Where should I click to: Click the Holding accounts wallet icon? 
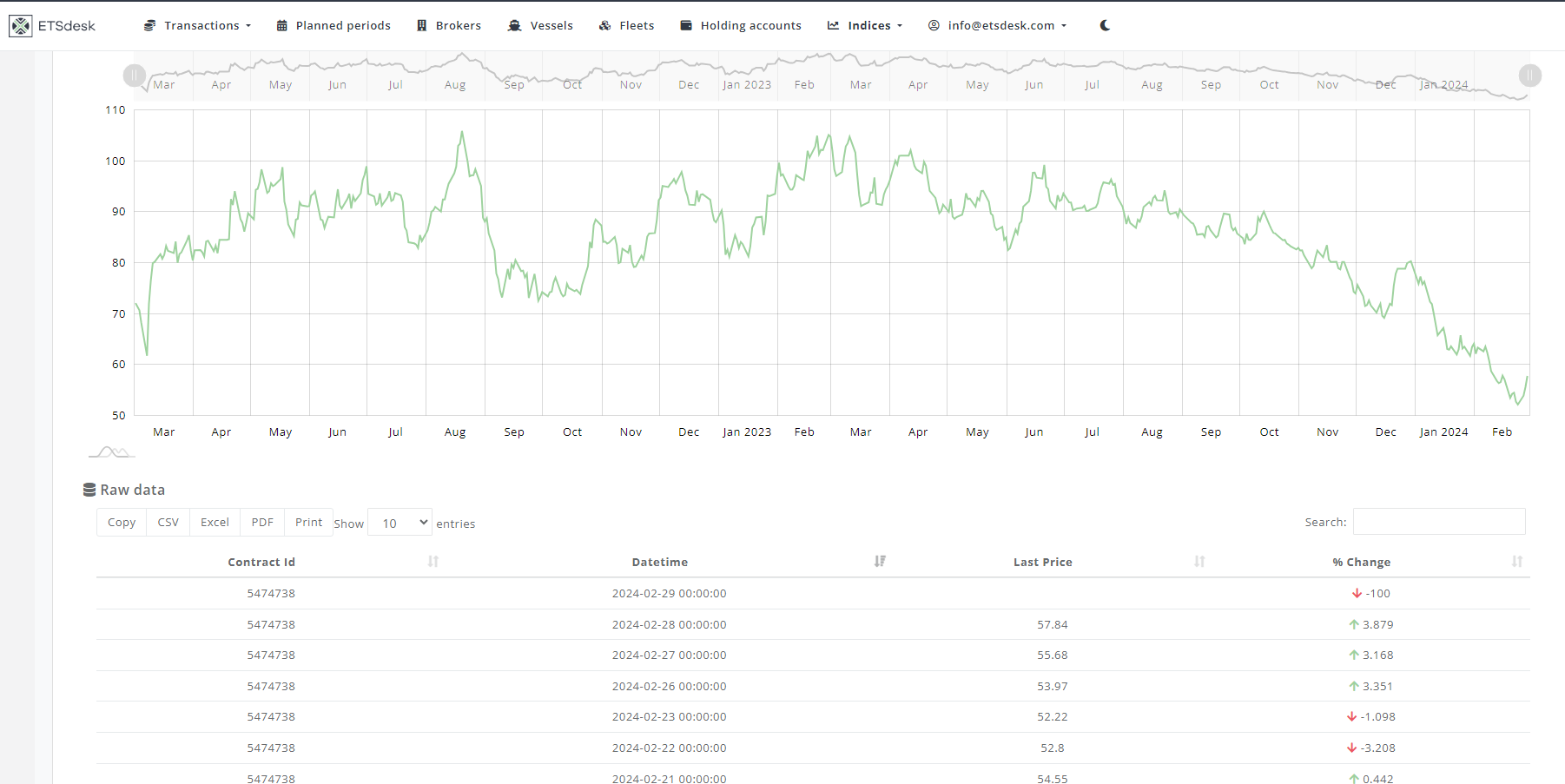point(686,25)
